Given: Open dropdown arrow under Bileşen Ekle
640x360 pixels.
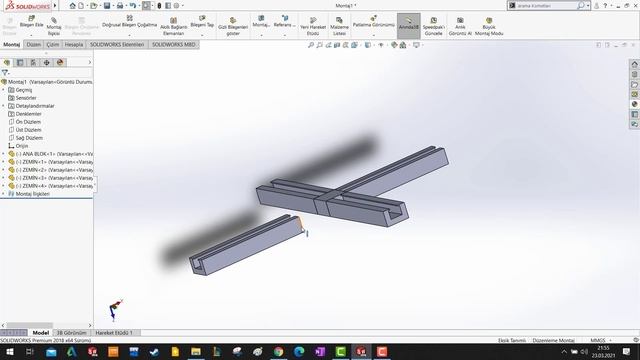Looking at the screenshot, I should pos(31,35).
